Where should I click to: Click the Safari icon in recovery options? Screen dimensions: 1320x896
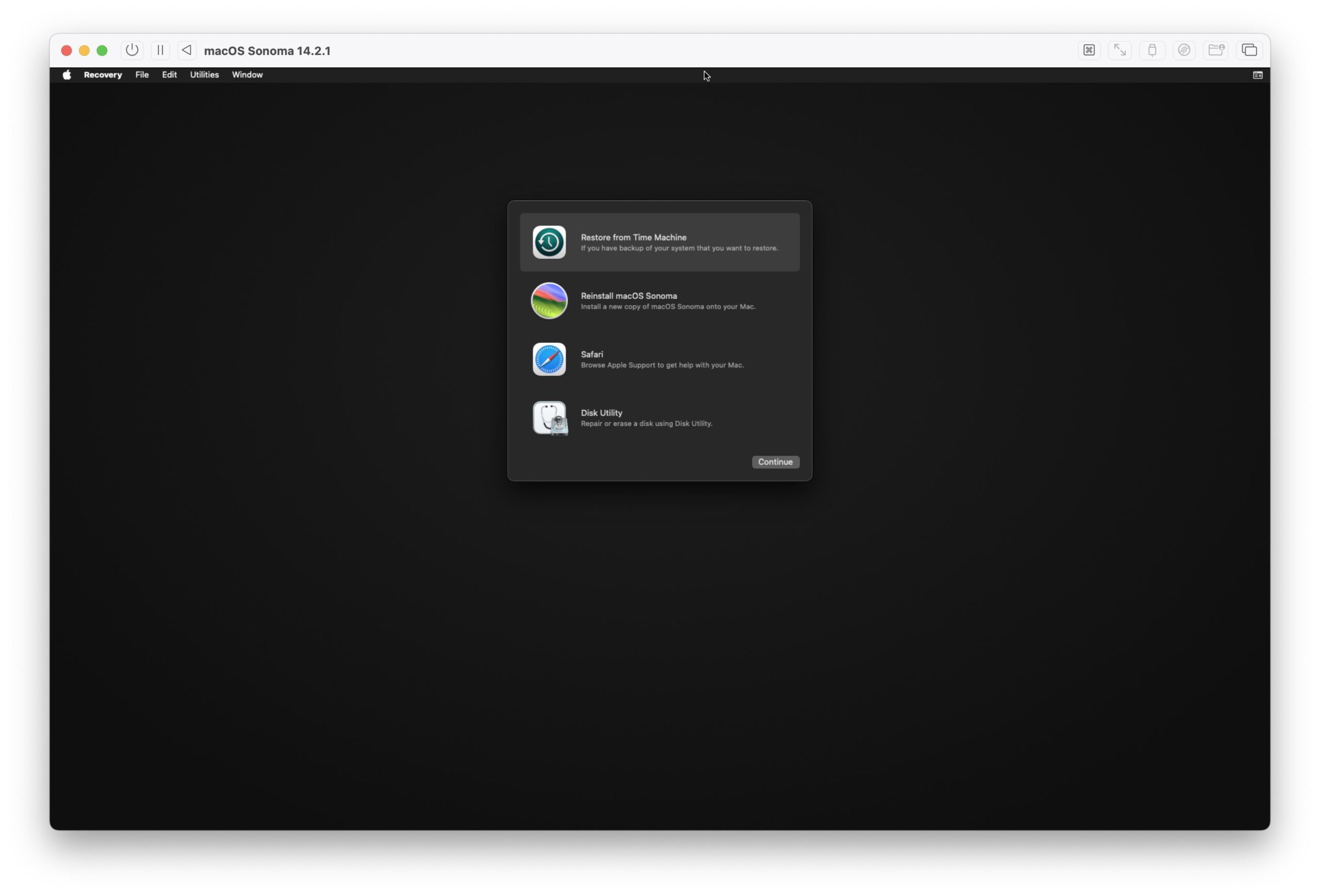549,359
